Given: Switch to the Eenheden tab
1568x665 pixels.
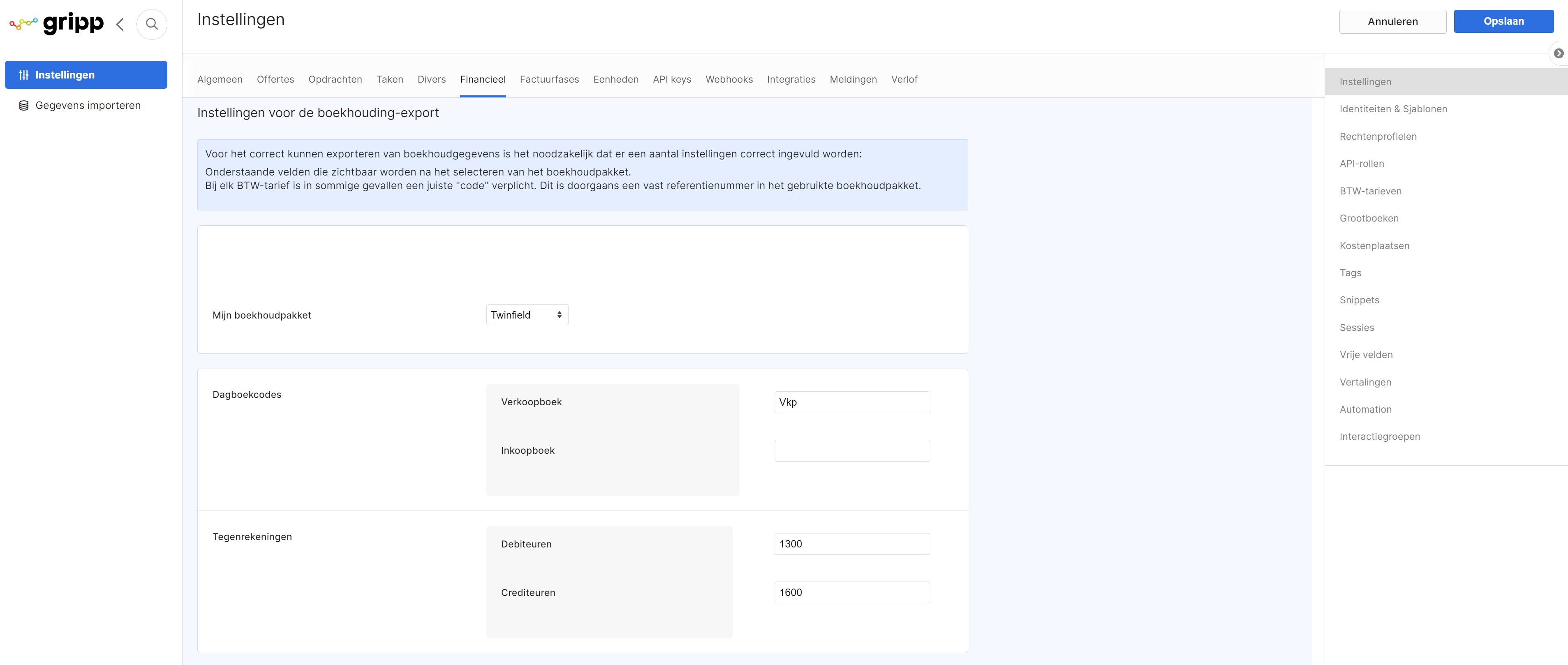Looking at the screenshot, I should pyautogui.click(x=616, y=79).
